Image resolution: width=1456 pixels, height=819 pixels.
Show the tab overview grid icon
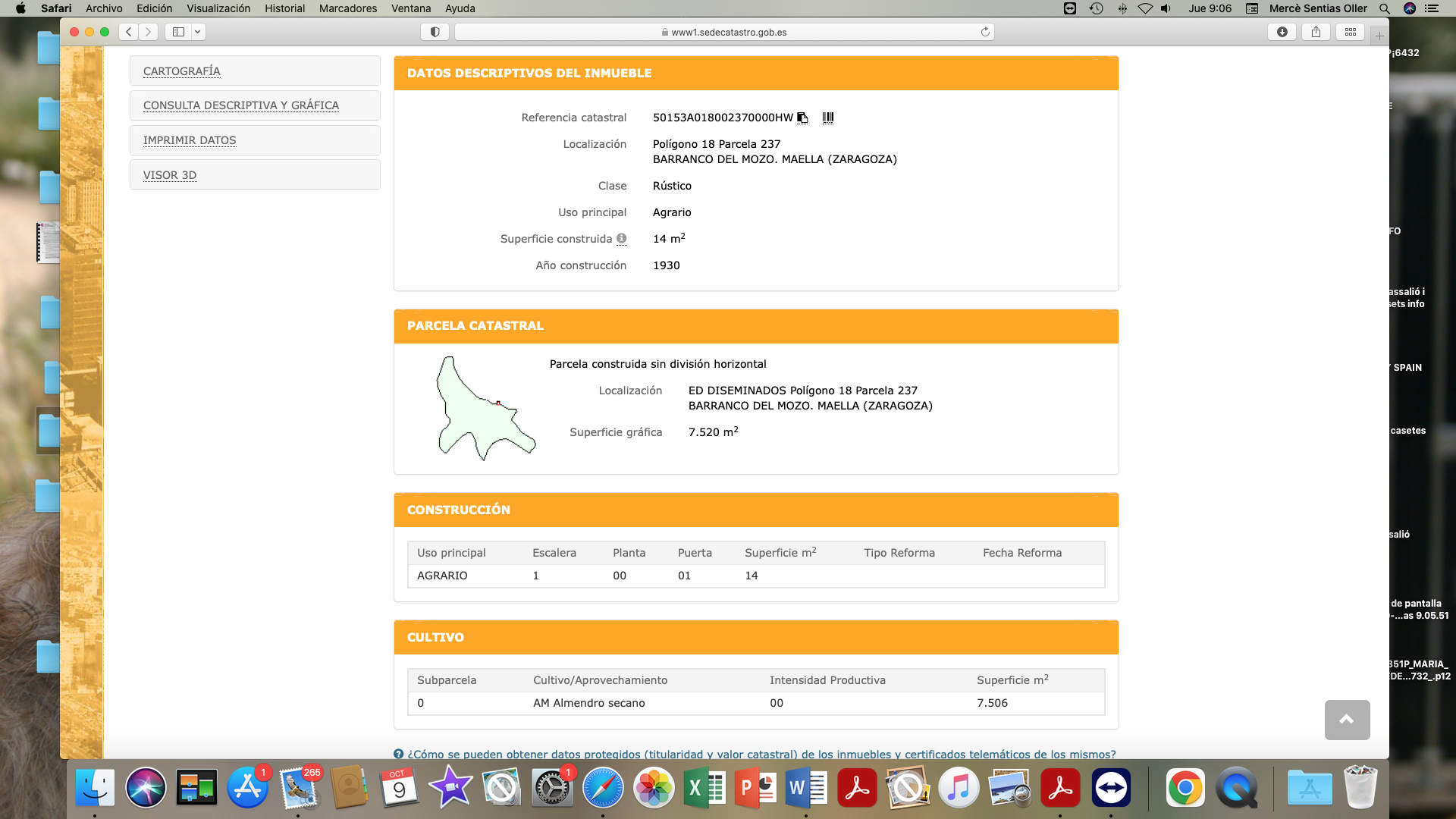(1351, 32)
